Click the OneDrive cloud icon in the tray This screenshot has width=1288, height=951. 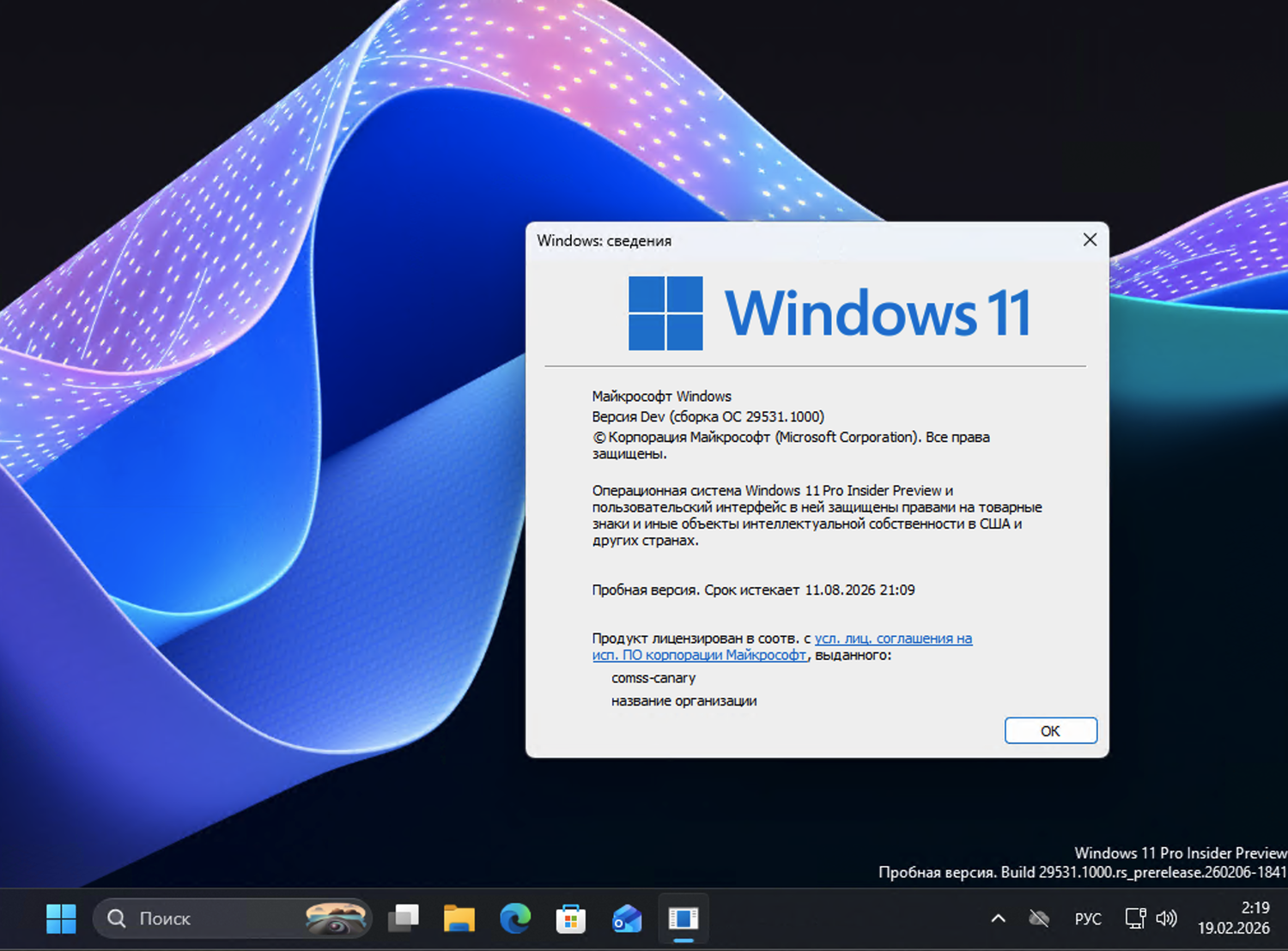[1038, 918]
